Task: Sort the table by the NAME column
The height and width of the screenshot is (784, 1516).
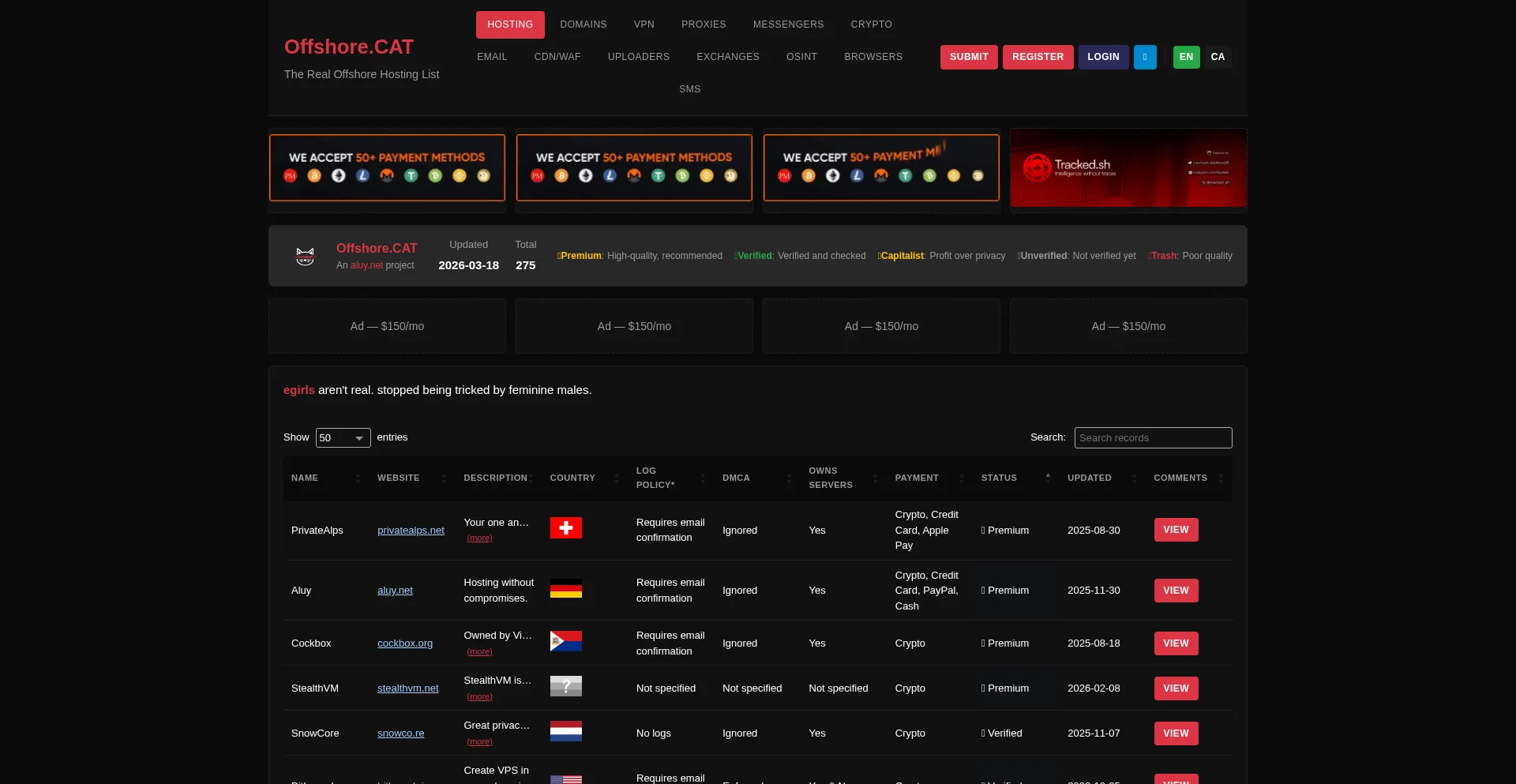Action: tap(325, 478)
